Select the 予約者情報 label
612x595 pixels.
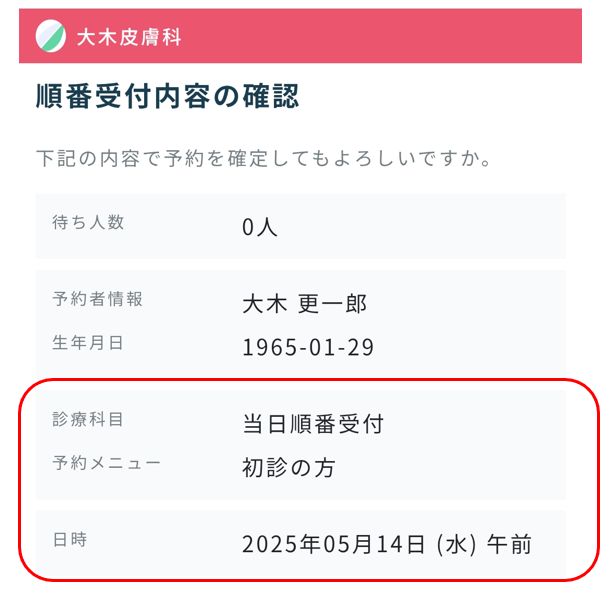(98, 299)
